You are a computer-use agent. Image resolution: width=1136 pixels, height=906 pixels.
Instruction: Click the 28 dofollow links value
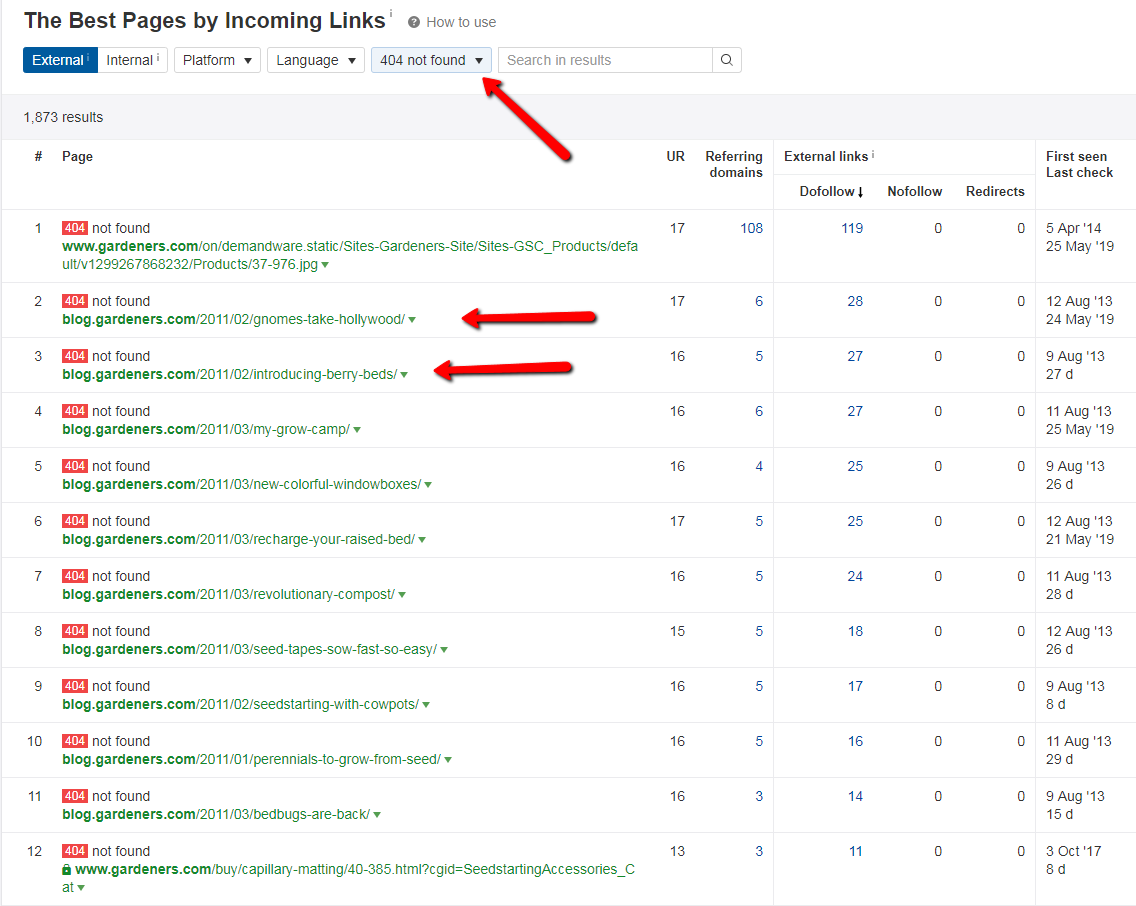(x=855, y=301)
